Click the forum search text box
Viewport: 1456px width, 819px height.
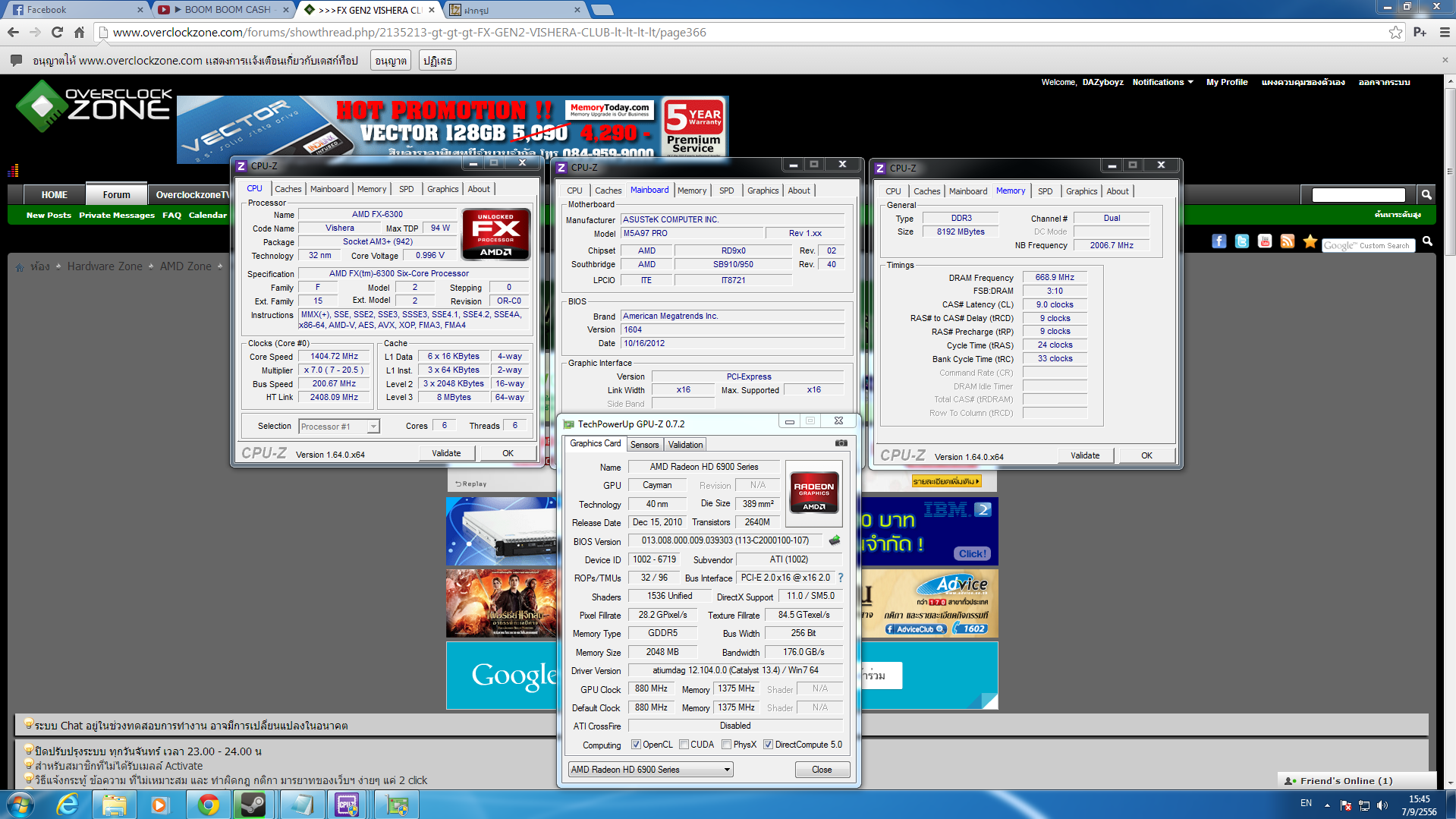click(x=1358, y=195)
